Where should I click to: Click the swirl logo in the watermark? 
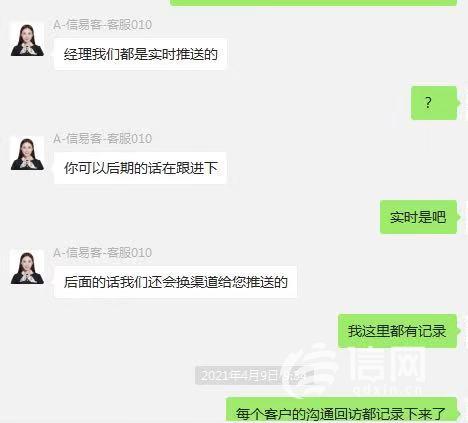tap(312, 371)
